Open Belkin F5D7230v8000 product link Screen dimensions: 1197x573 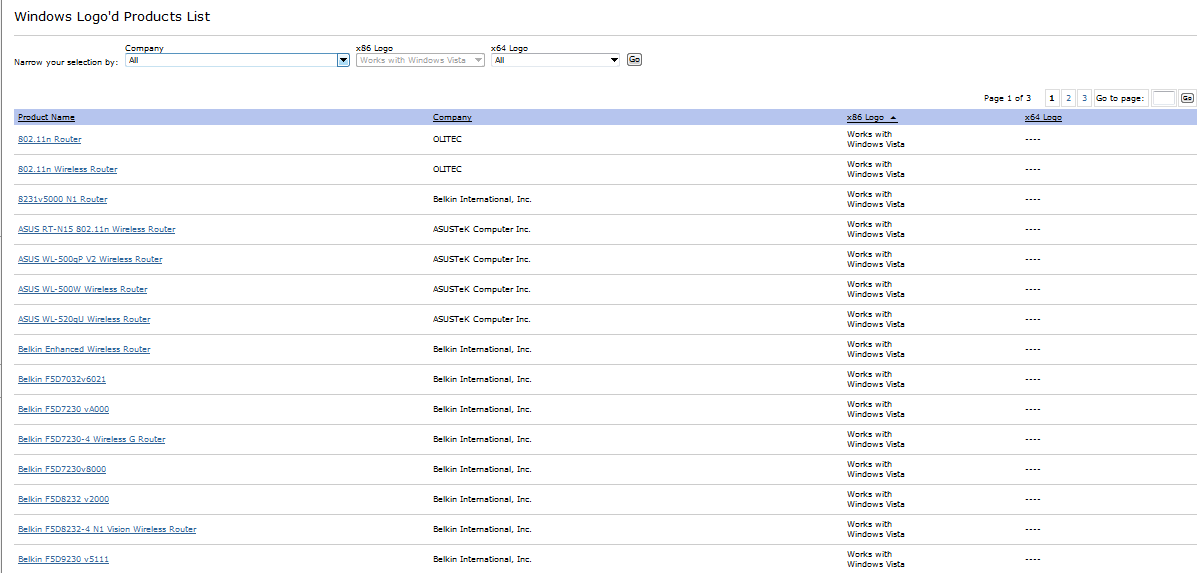point(62,469)
